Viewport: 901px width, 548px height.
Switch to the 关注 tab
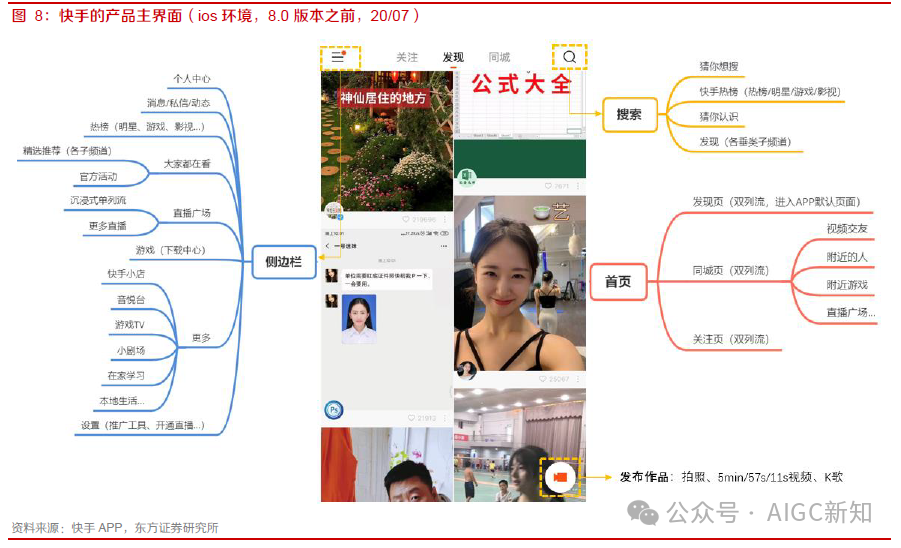click(407, 57)
